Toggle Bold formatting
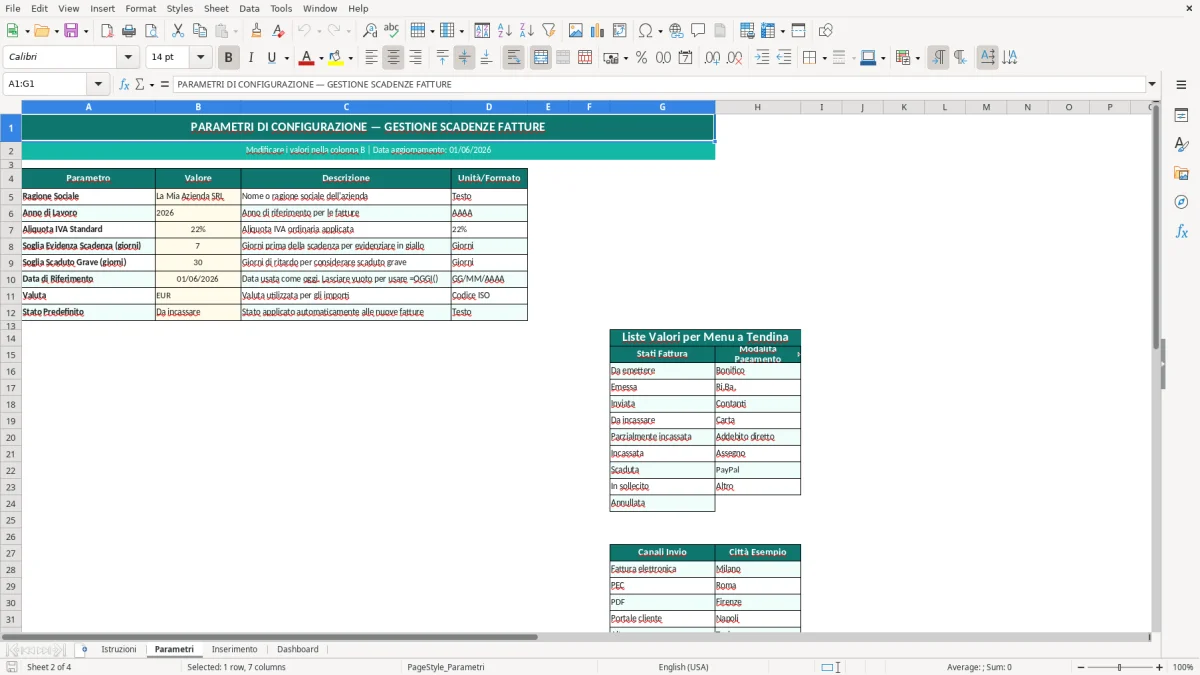Screen dimensions: 1200x675 click(229, 58)
